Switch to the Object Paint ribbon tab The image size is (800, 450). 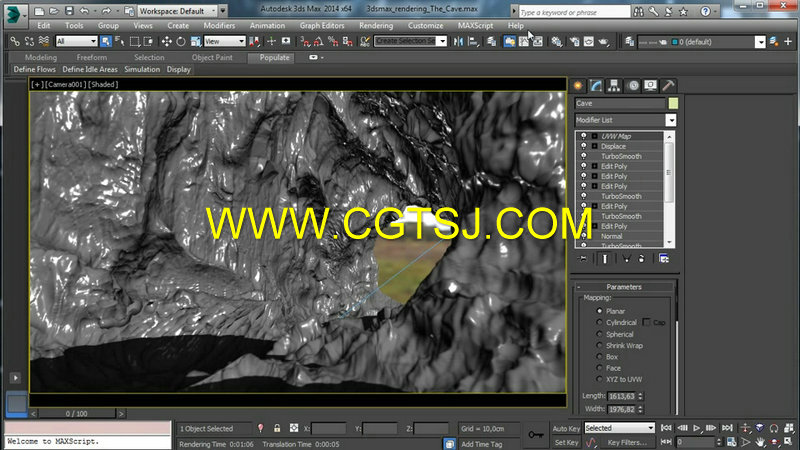(212, 58)
